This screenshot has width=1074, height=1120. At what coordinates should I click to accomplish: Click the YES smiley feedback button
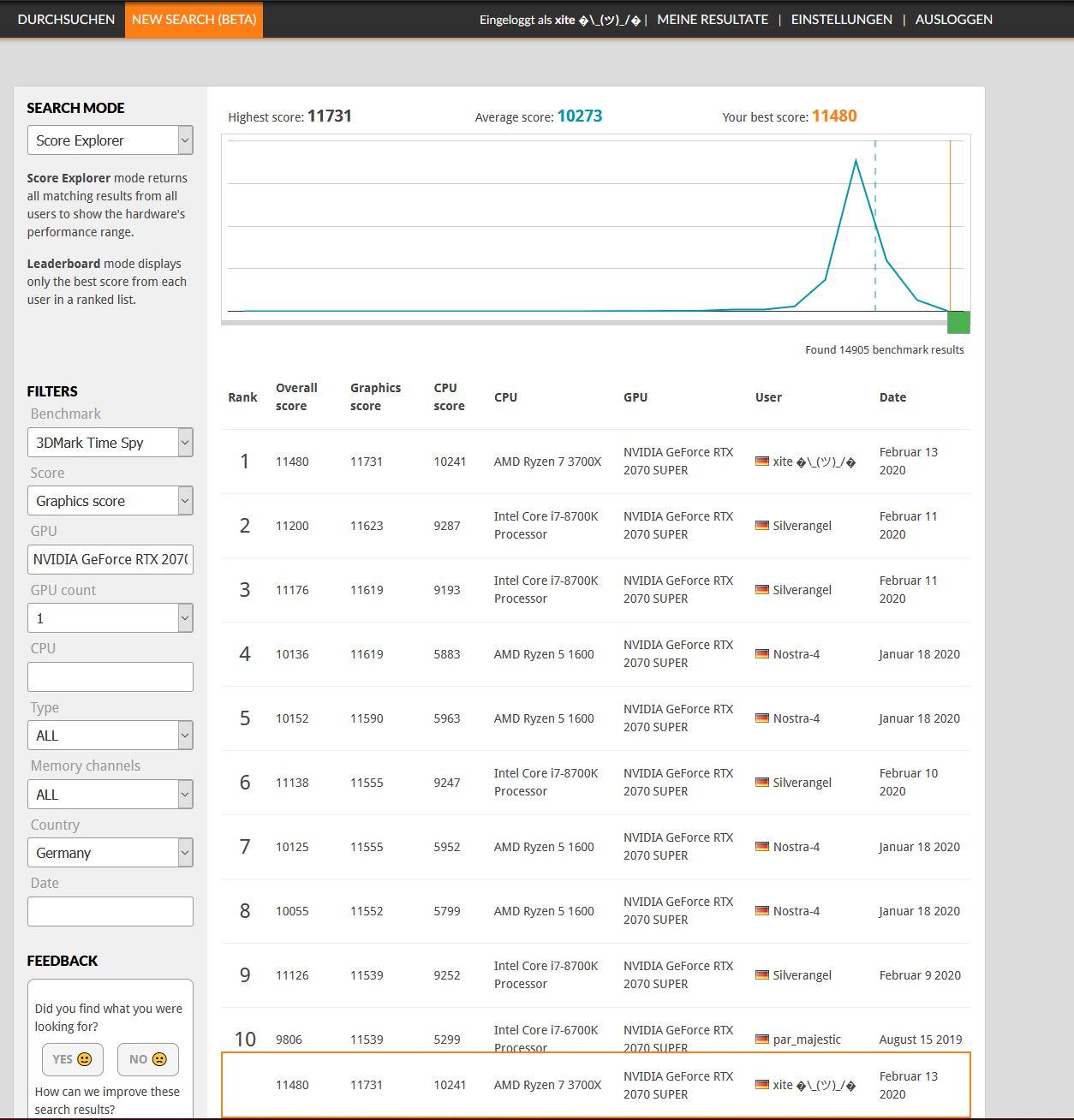[73, 1059]
